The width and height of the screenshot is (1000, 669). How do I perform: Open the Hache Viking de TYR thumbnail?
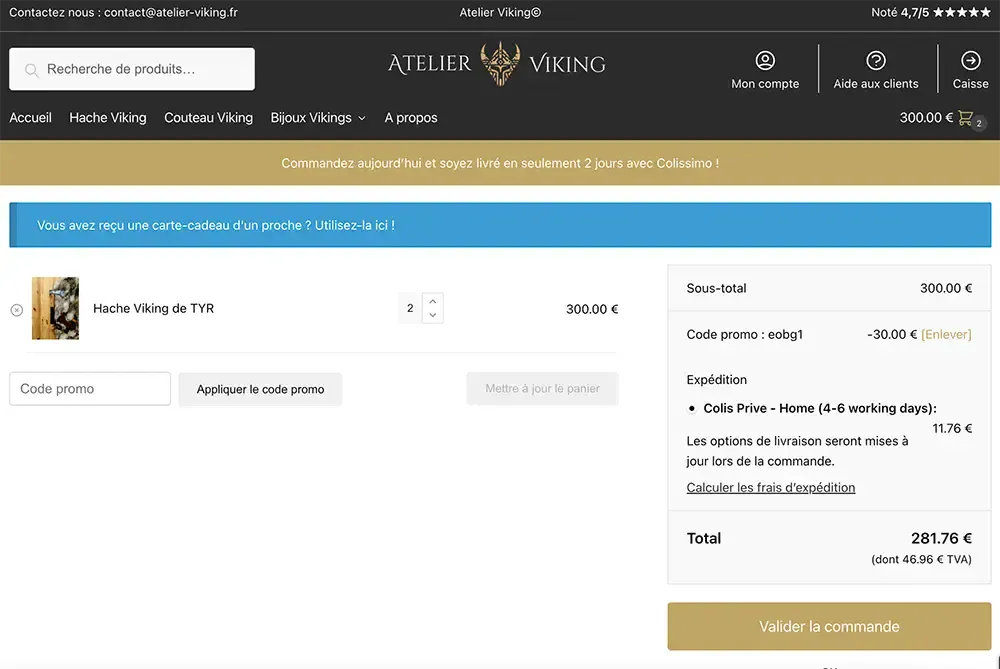[55, 308]
